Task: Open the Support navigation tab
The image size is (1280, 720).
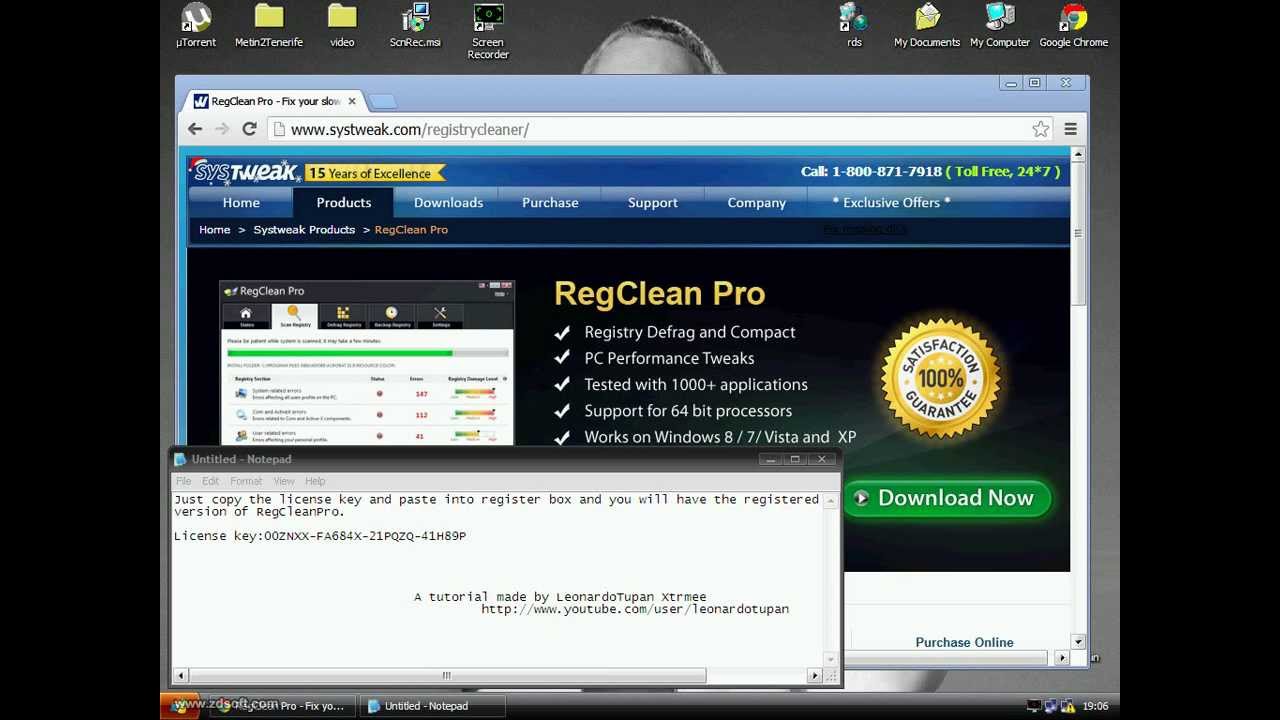Action: tap(653, 203)
